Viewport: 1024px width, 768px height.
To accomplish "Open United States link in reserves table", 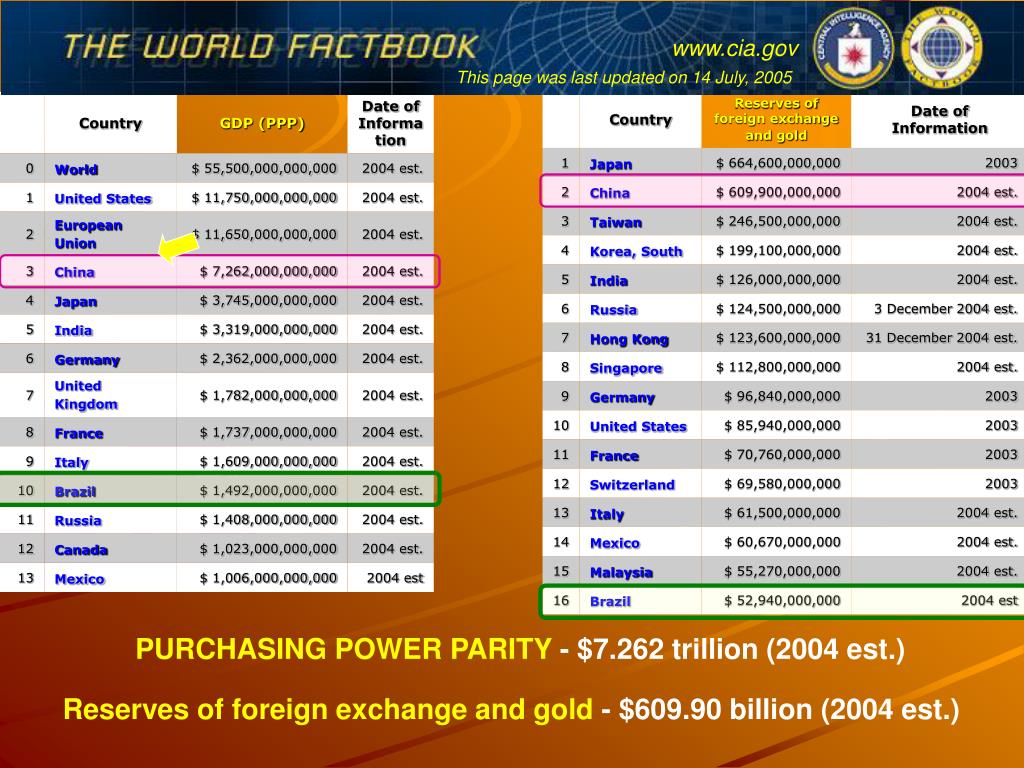I will click(x=638, y=426).
